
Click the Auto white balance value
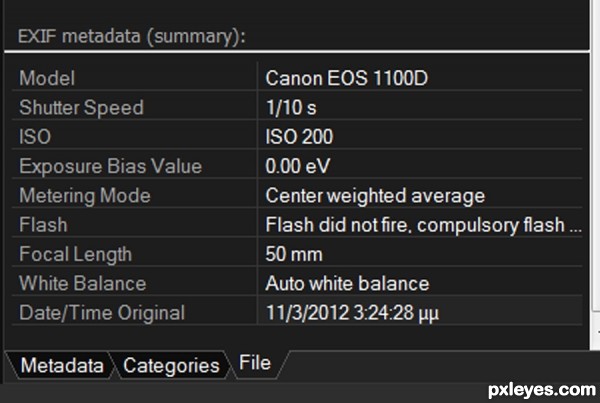pyautogui.click(x=347, y=283)
